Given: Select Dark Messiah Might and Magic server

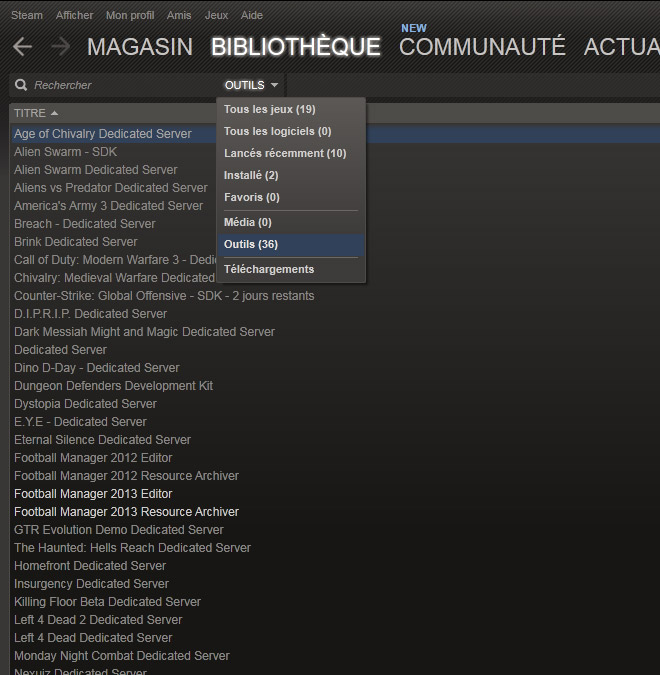Looking at the screenshot, I should [144, 332].
